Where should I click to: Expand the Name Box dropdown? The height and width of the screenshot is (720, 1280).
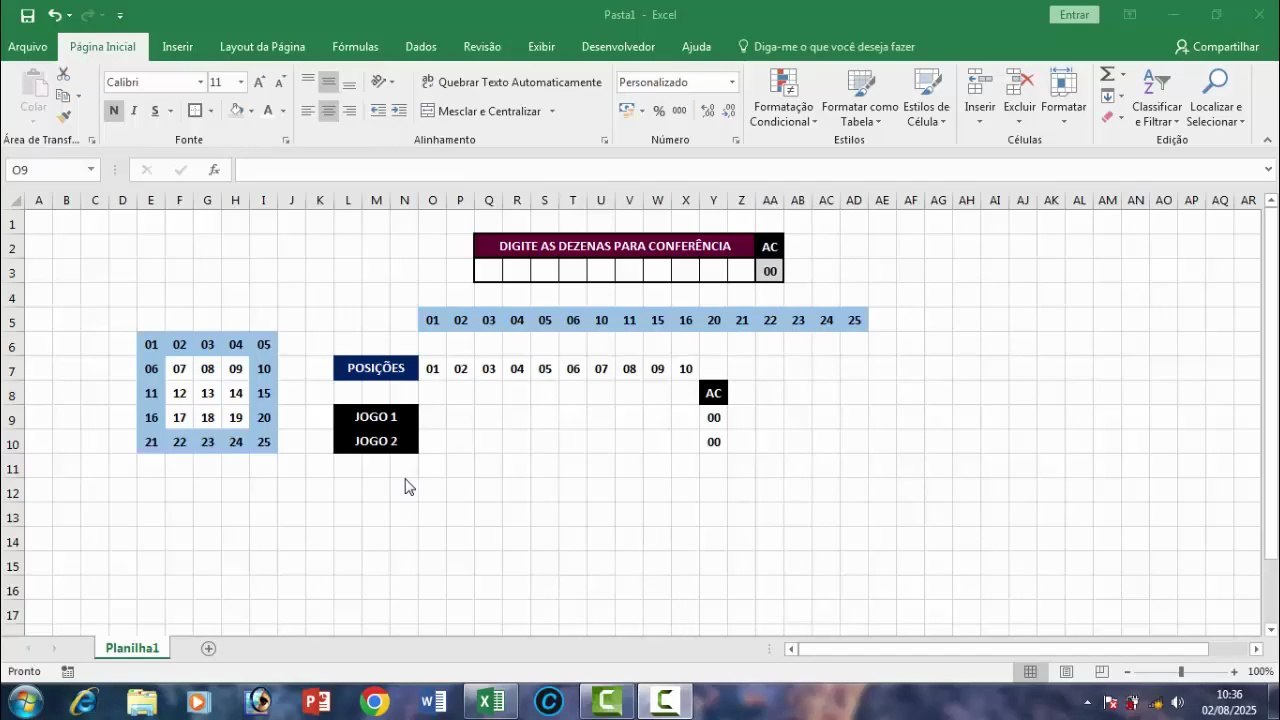tap(91, 170)
